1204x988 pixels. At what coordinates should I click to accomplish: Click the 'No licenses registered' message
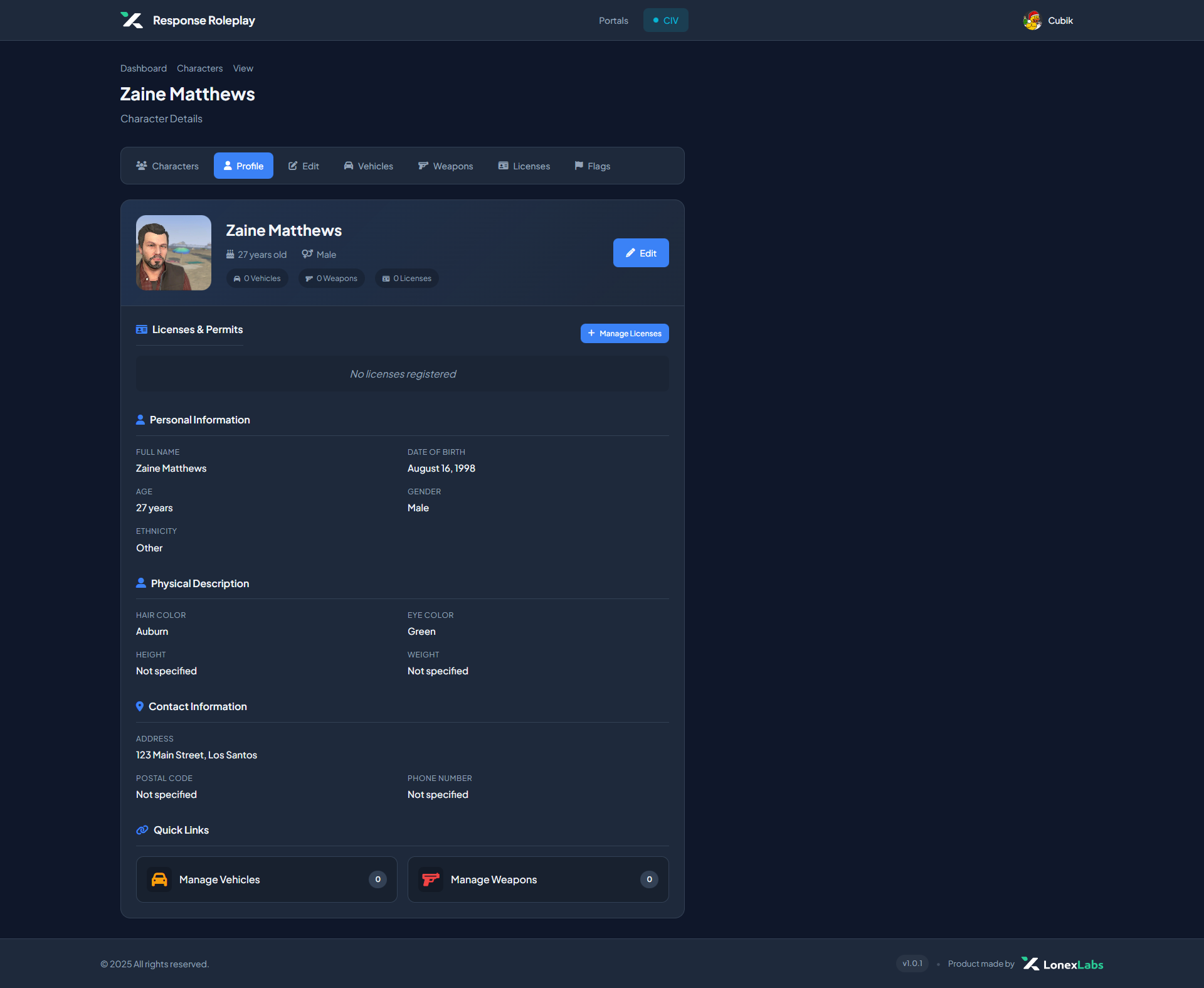pyautogui.click(x=403, y=374)
